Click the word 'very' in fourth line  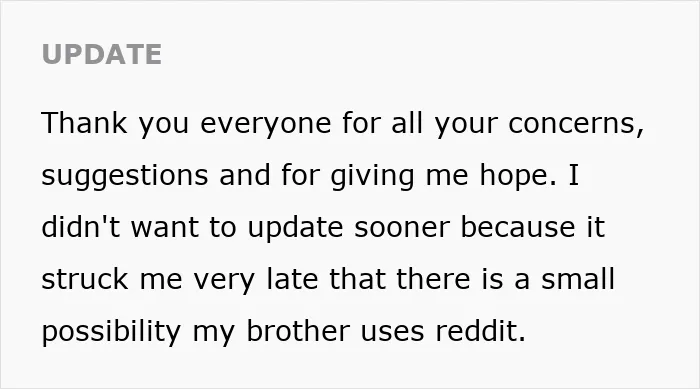[x=224, y=281]
